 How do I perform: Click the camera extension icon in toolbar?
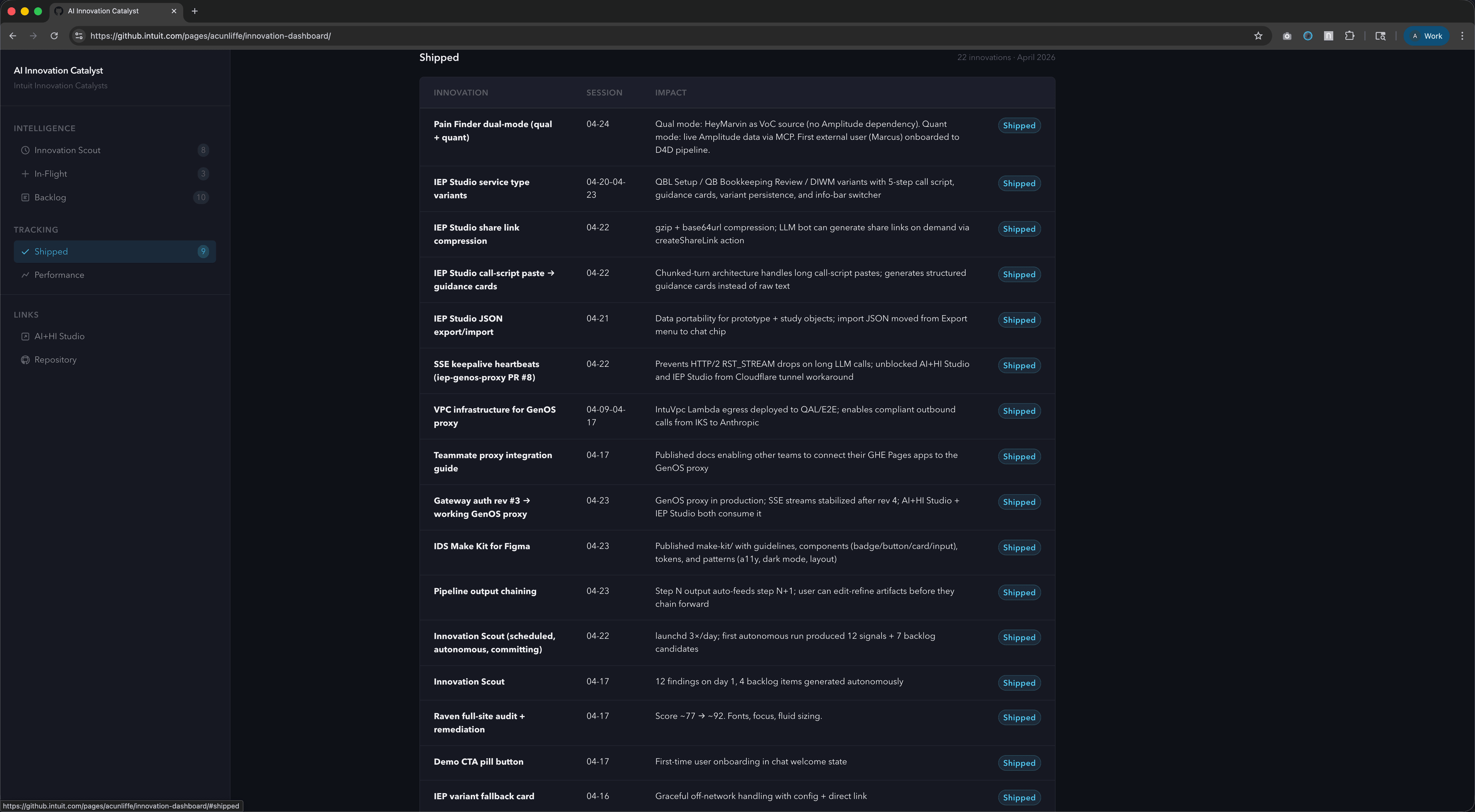coord(1287,35)
